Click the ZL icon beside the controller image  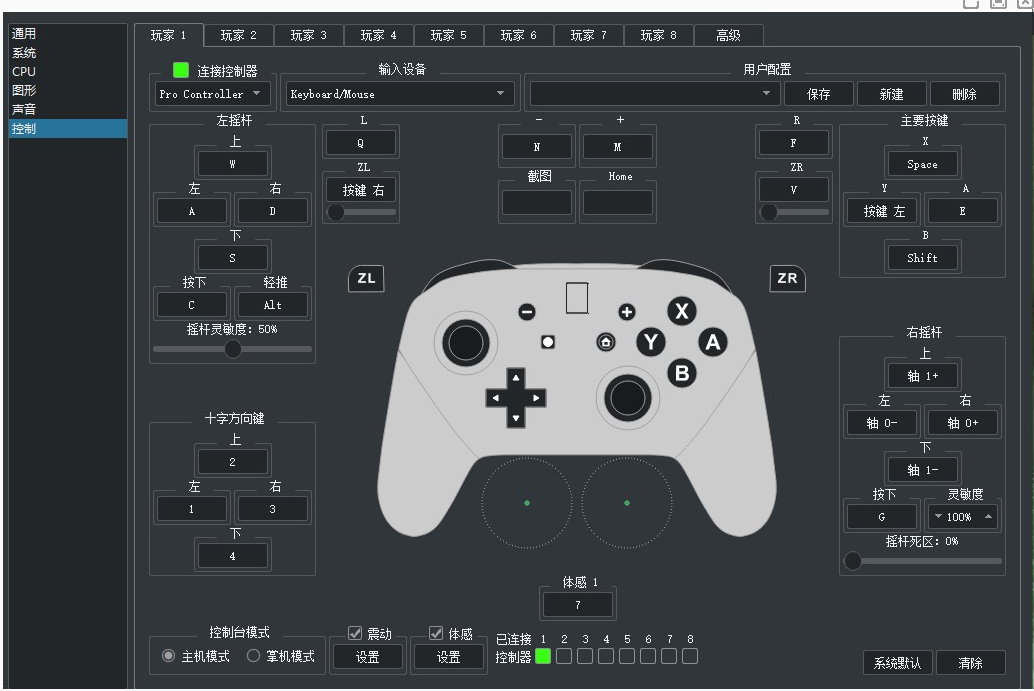[366, 278]
